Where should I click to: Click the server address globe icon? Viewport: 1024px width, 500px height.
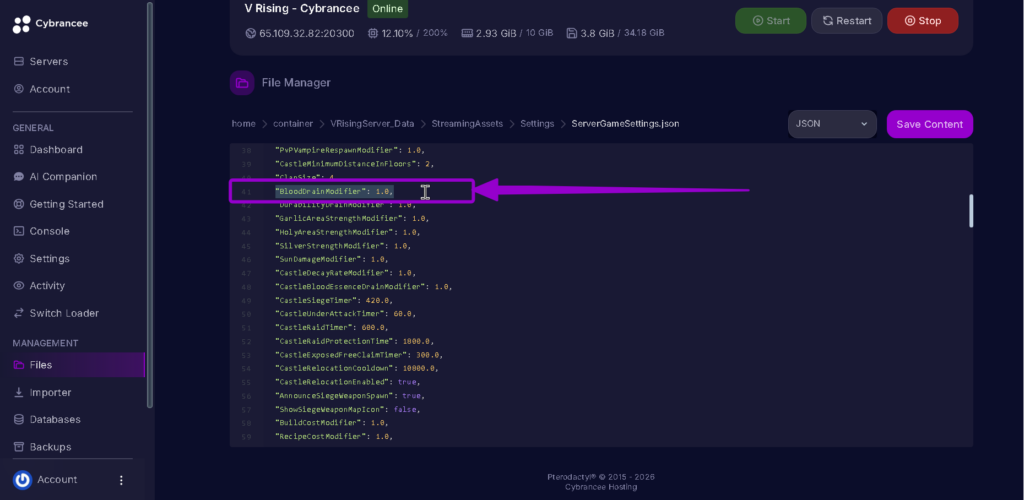pyautogui.click(x=251, y=33)
